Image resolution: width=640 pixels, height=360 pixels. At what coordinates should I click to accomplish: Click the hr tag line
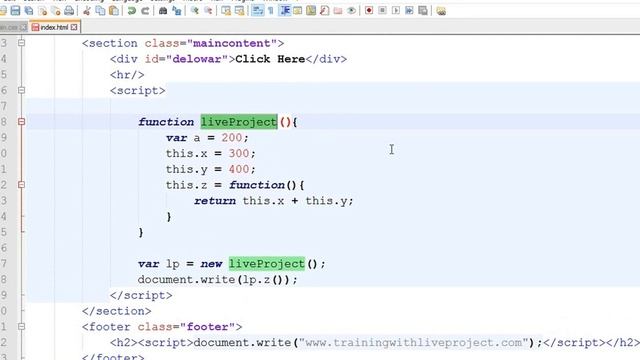127,75
